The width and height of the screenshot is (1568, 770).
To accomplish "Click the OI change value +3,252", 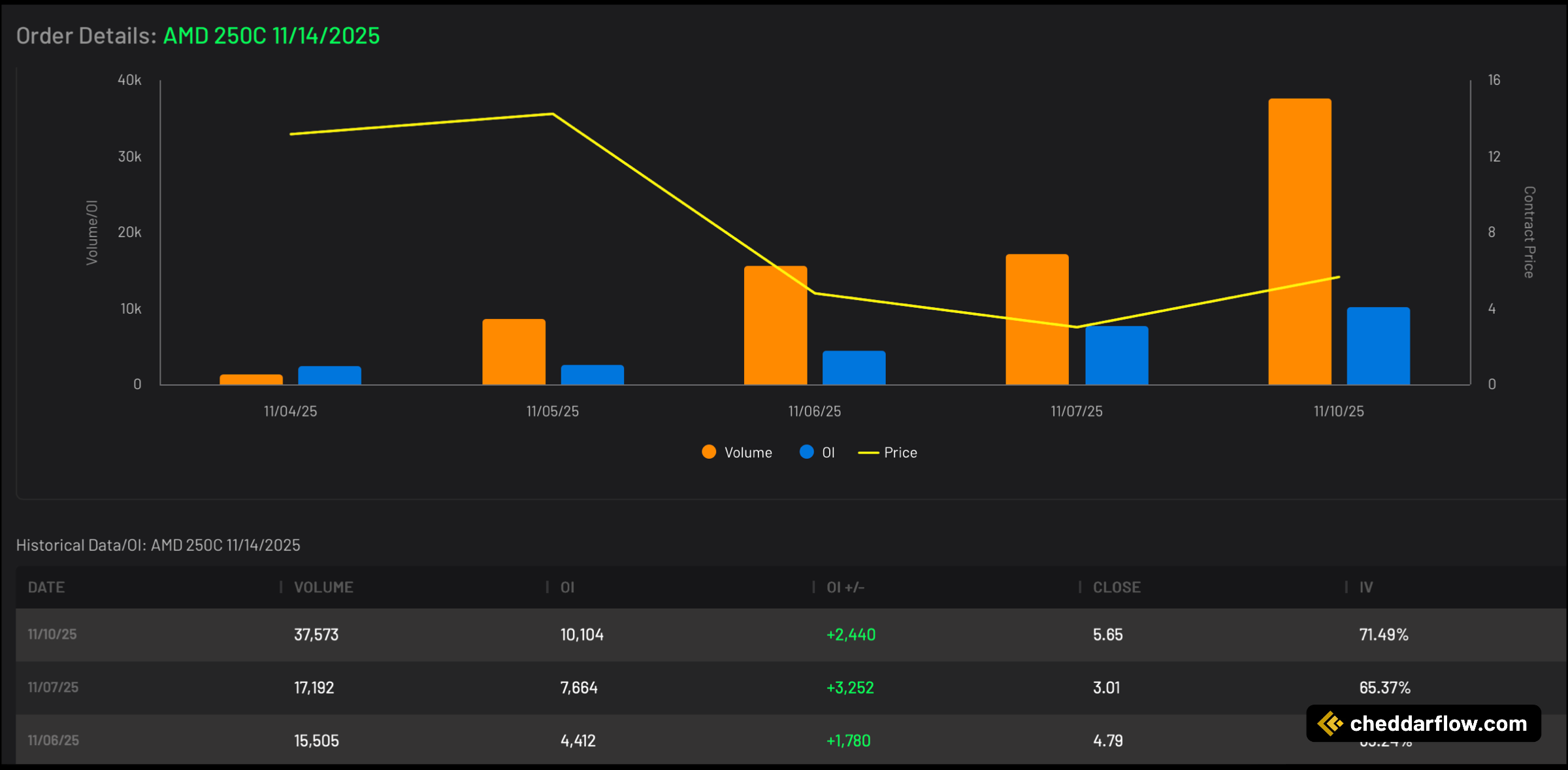I will [850, 688].
